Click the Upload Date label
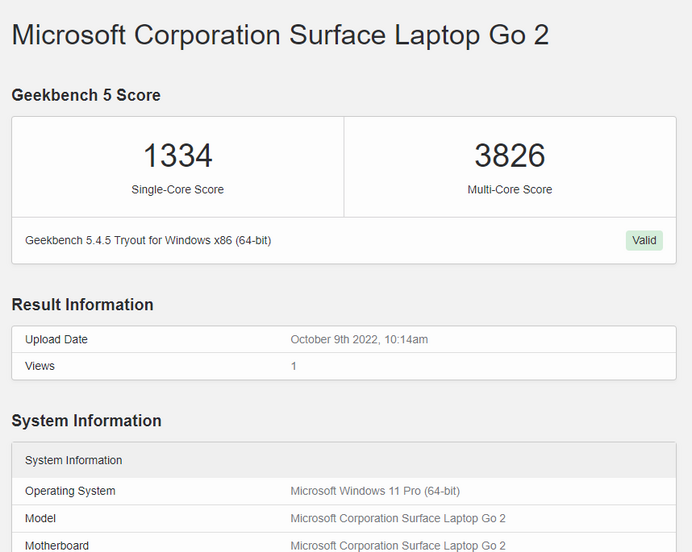 click(56, 339)
